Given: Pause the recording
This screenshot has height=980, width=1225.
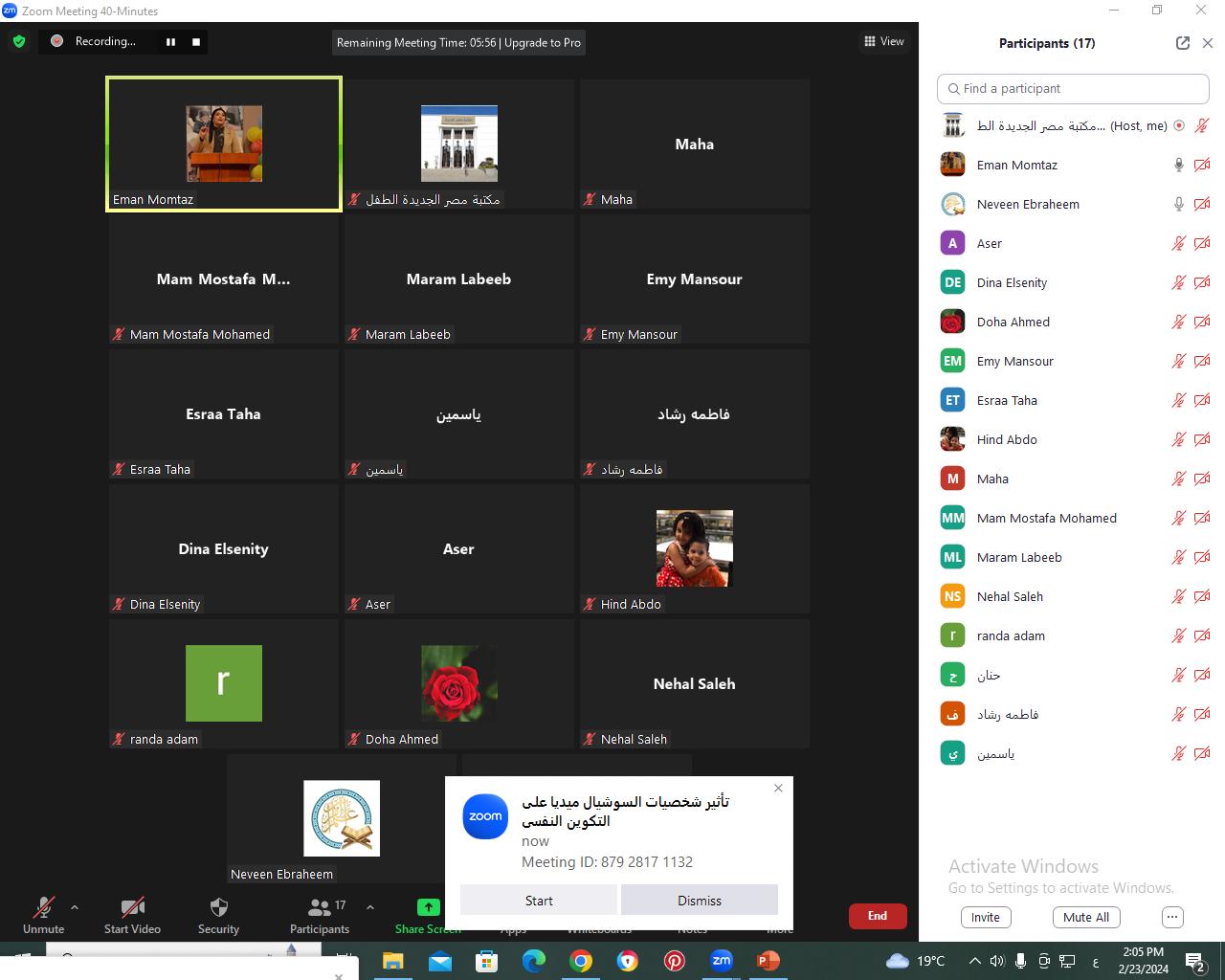Looking at the screenshot, I should coord(171,42).
